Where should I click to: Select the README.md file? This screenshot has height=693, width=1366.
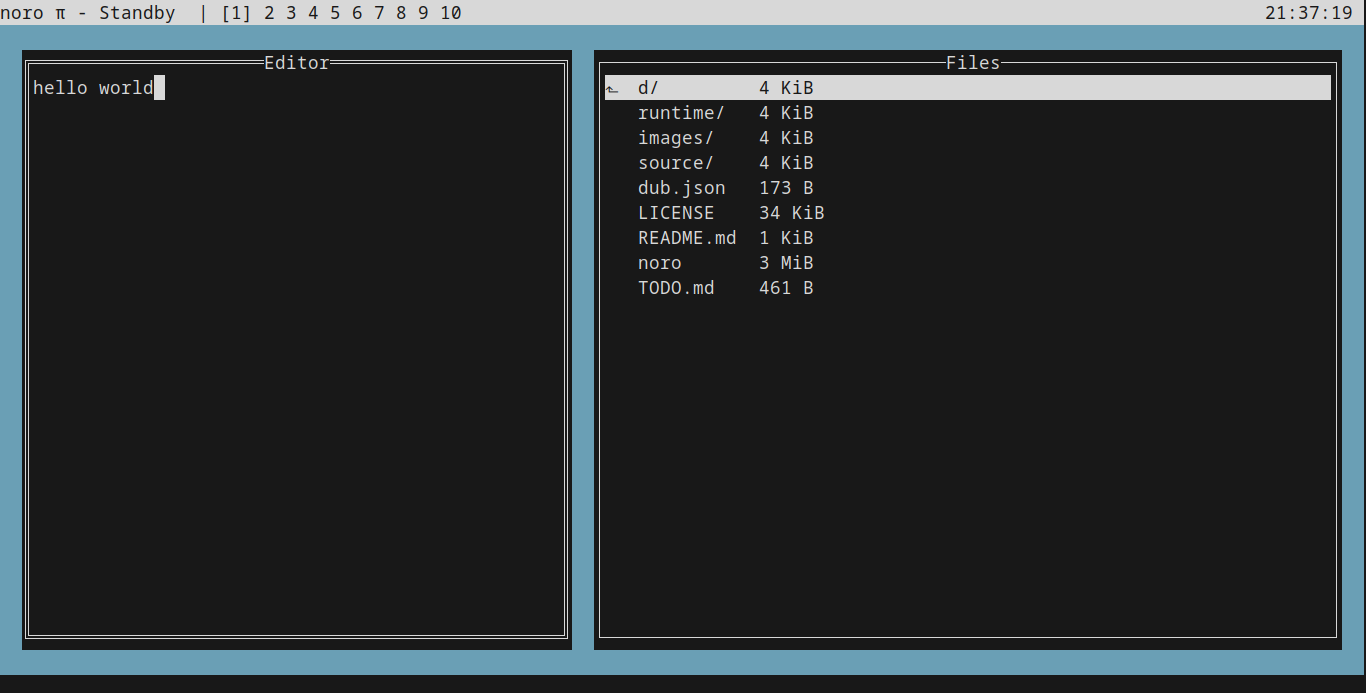tap(687, 238)
